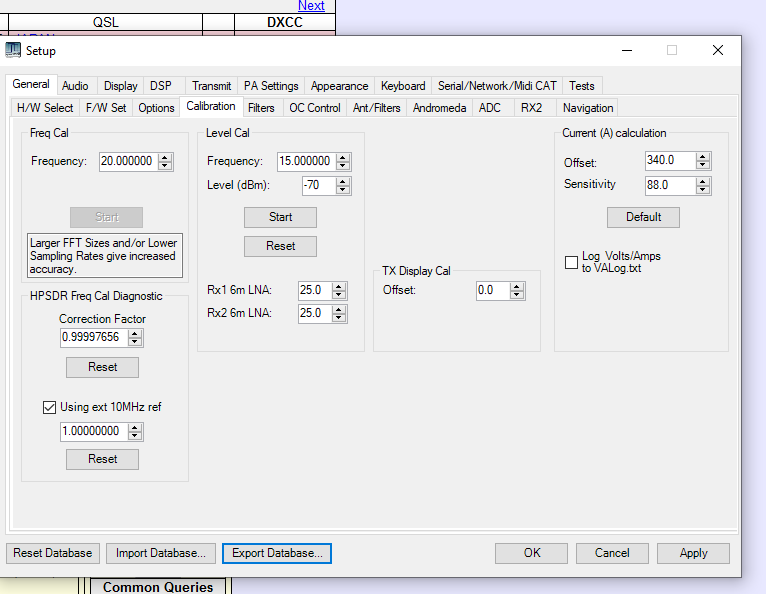This screenshot has width=766, height=594.
Task: Click the Setup window title bar icon
Action: (x=13, y=50)
